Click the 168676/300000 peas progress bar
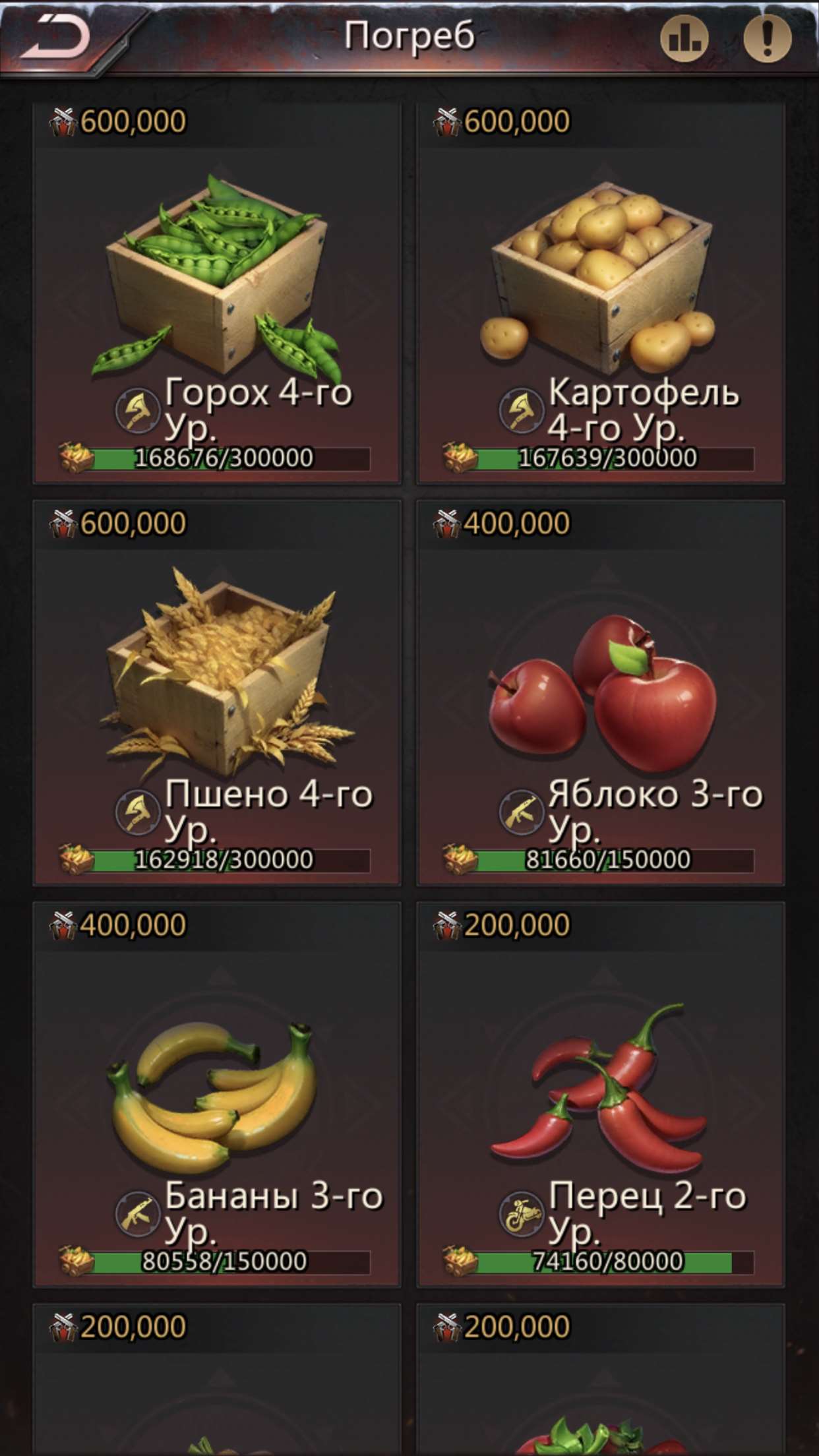Screen dimensions: 819x1456 231,459
